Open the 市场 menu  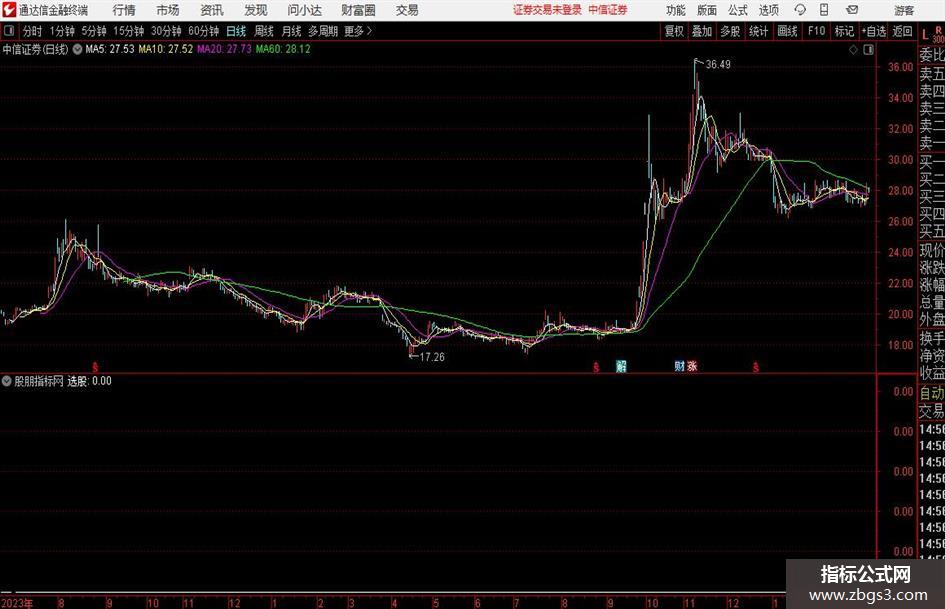168,10
